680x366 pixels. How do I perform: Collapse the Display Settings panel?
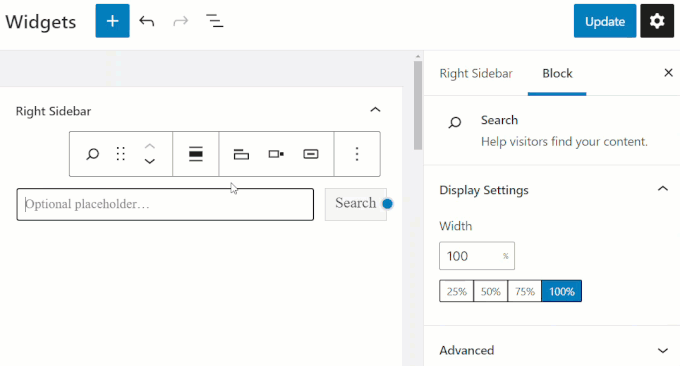[663, 189]
